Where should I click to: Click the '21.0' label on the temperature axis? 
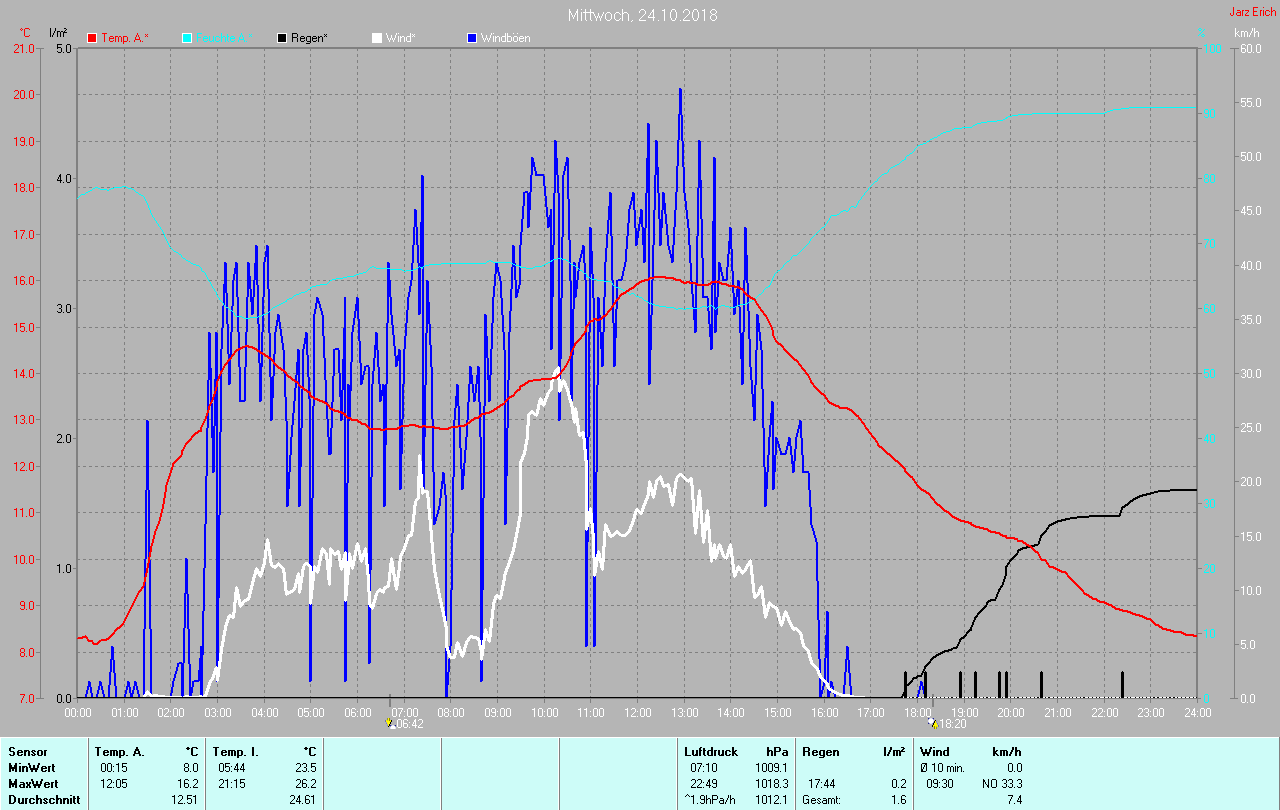point(22,48)
